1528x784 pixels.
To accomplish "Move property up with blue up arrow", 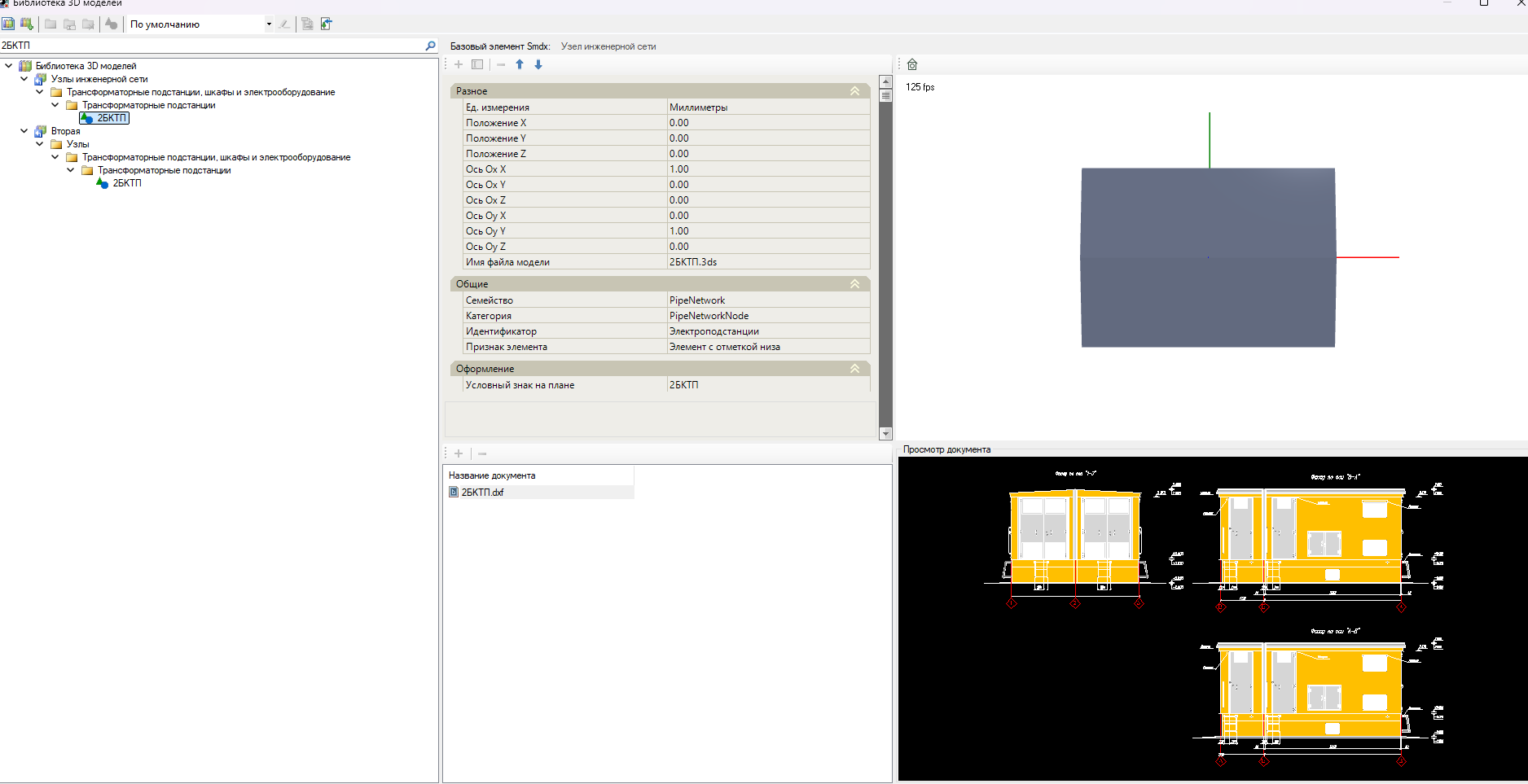I will coord(520,64).
